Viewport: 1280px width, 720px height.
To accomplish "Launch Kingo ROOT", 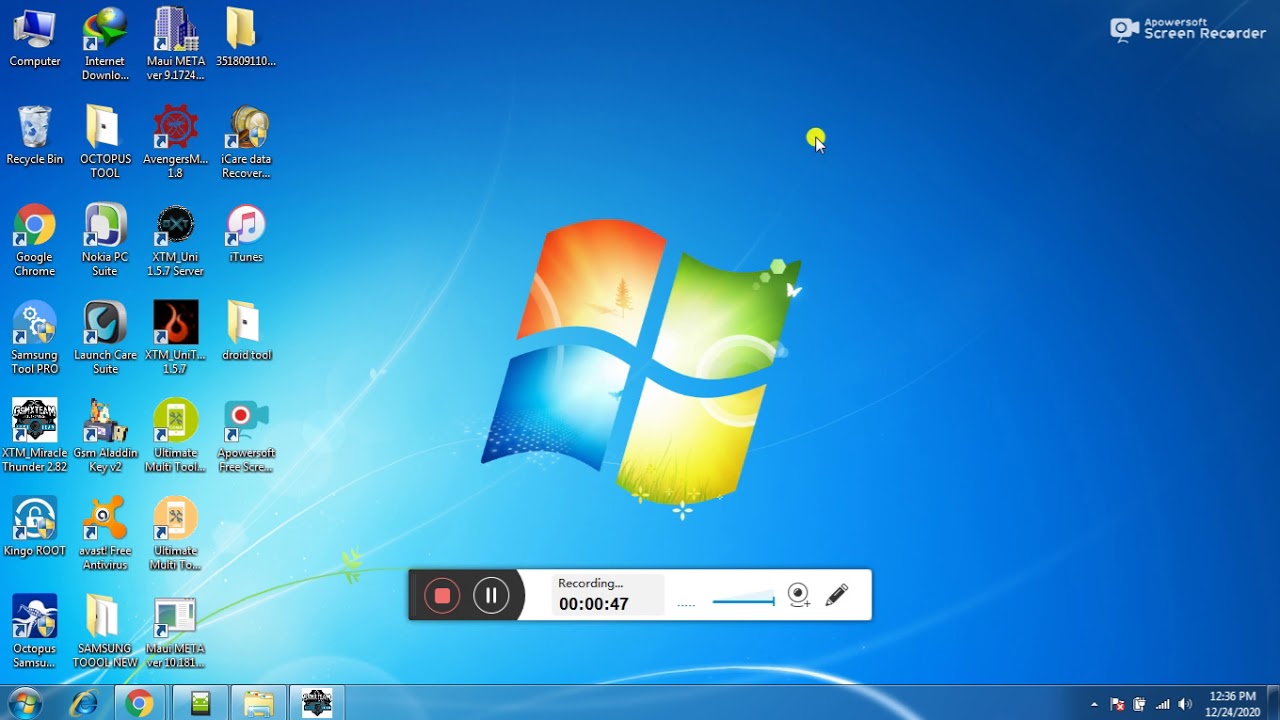I will [x=35, y=527].
